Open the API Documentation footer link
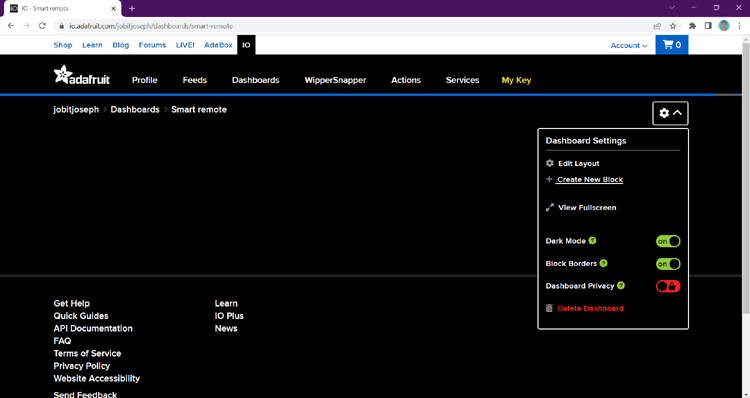Screen dimensions: 750x398 pyautogui.click(x=93, y=328)
